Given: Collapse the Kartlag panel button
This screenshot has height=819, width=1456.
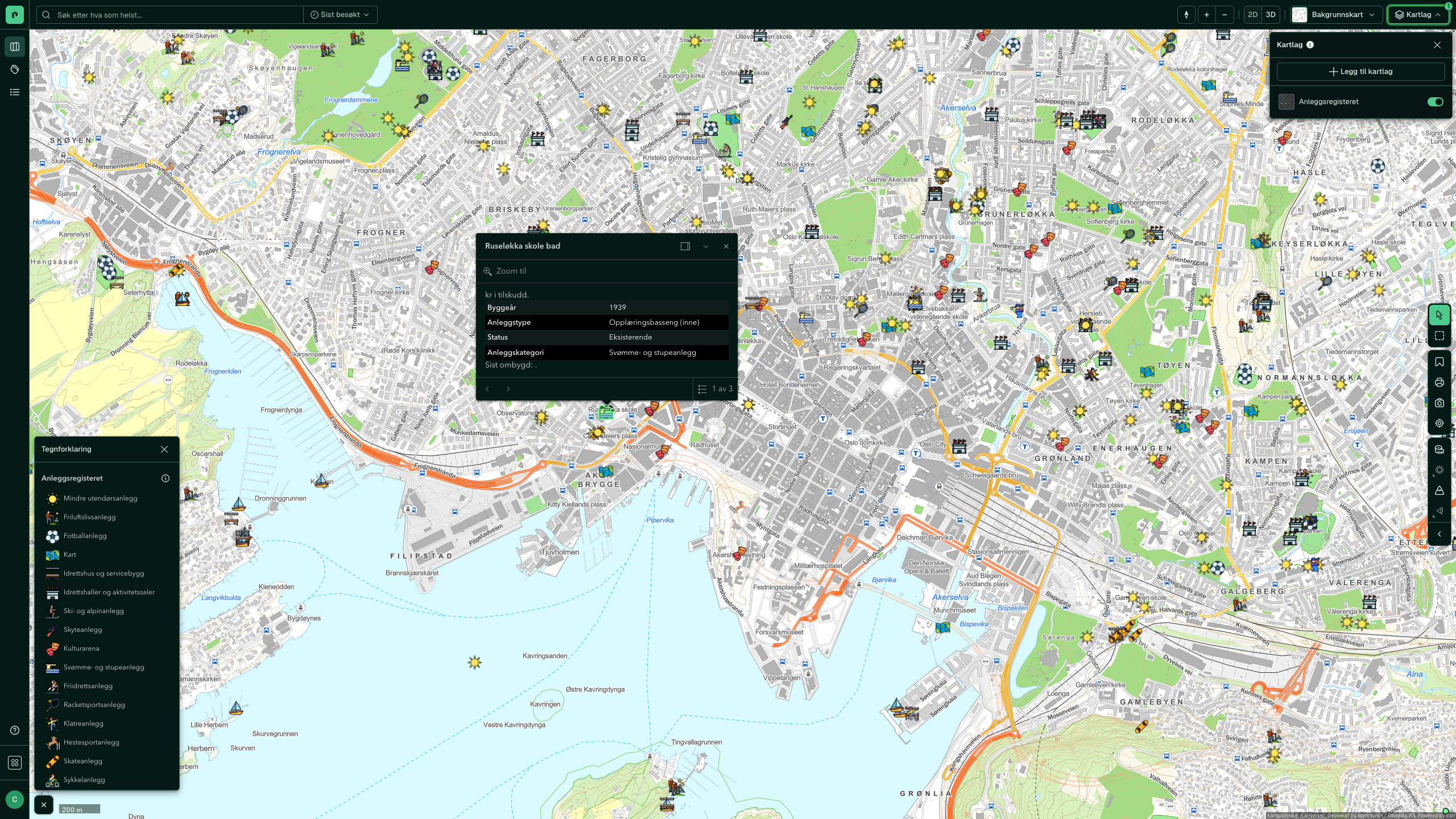Looking at the screenshot, I should 1418,15.
